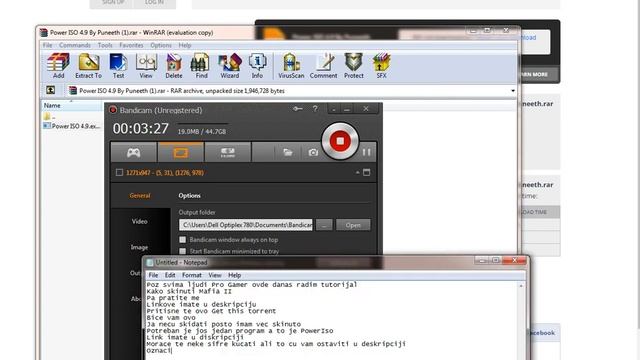Screen dimensions: 640x360
Task: Open Notepad View menu
Action: coord(215,275)
